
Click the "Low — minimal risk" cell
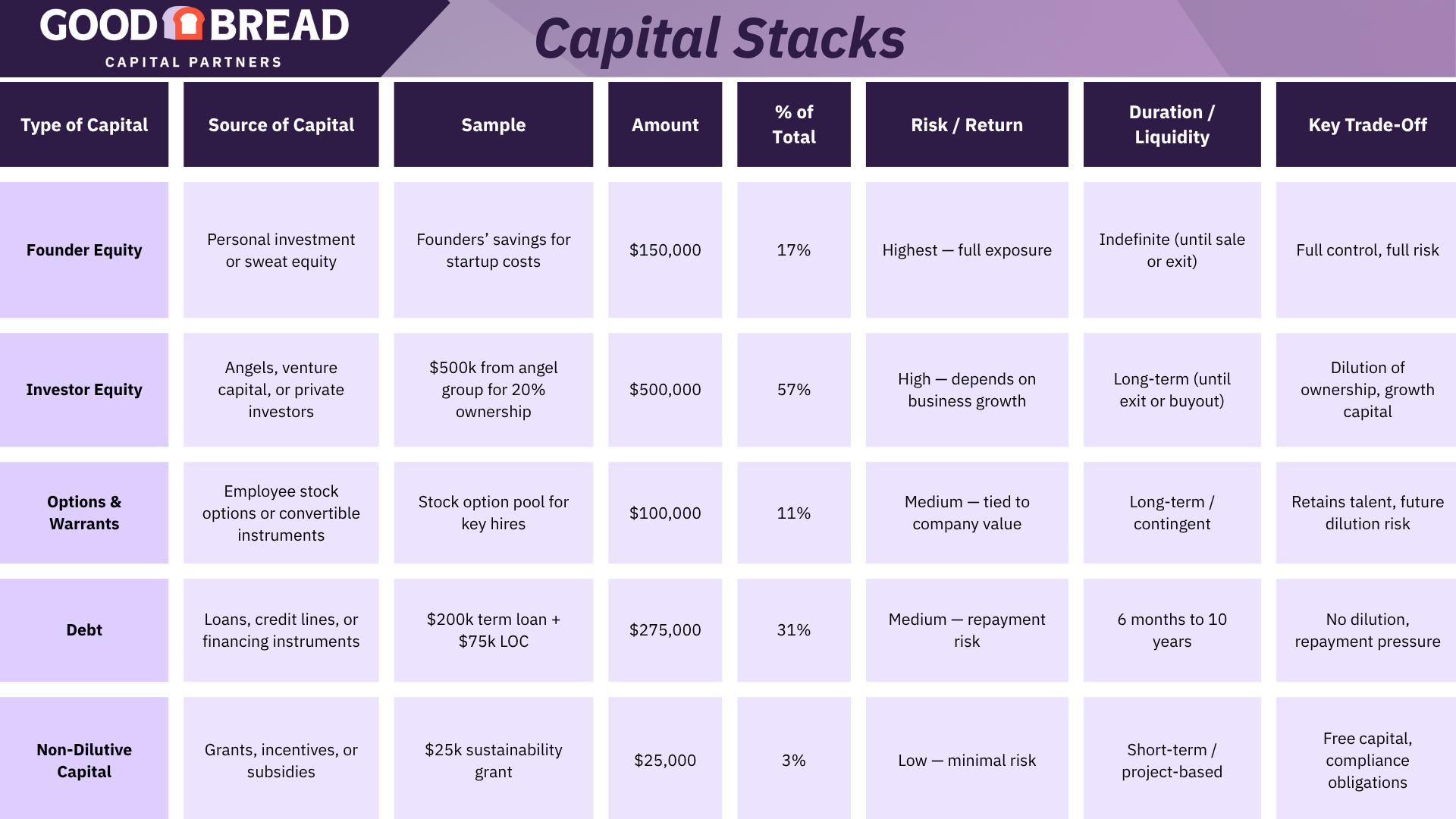click(x=966, y=761)
